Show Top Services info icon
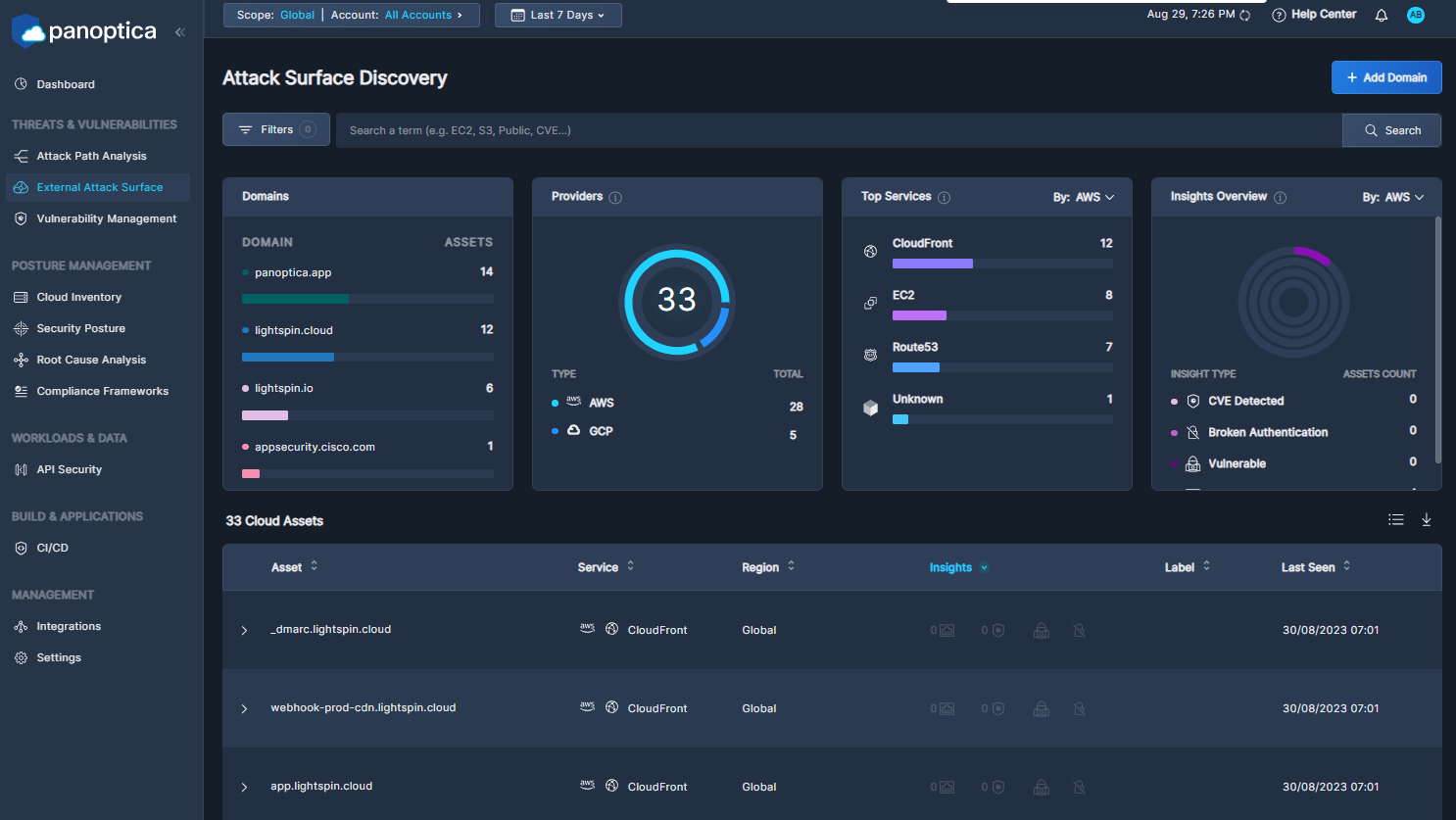Image resolution: width=1456 pixels, height=820 pixels. [945, 198]
